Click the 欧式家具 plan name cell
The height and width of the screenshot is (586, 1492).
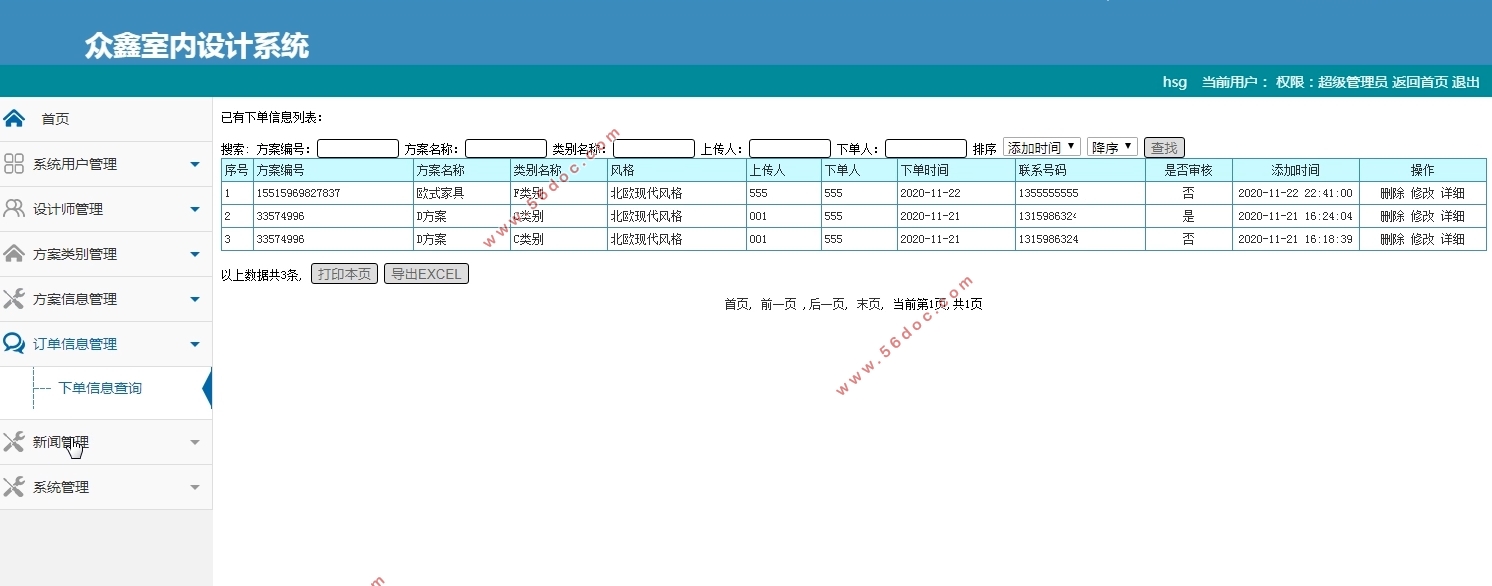(x=461, y=193)
